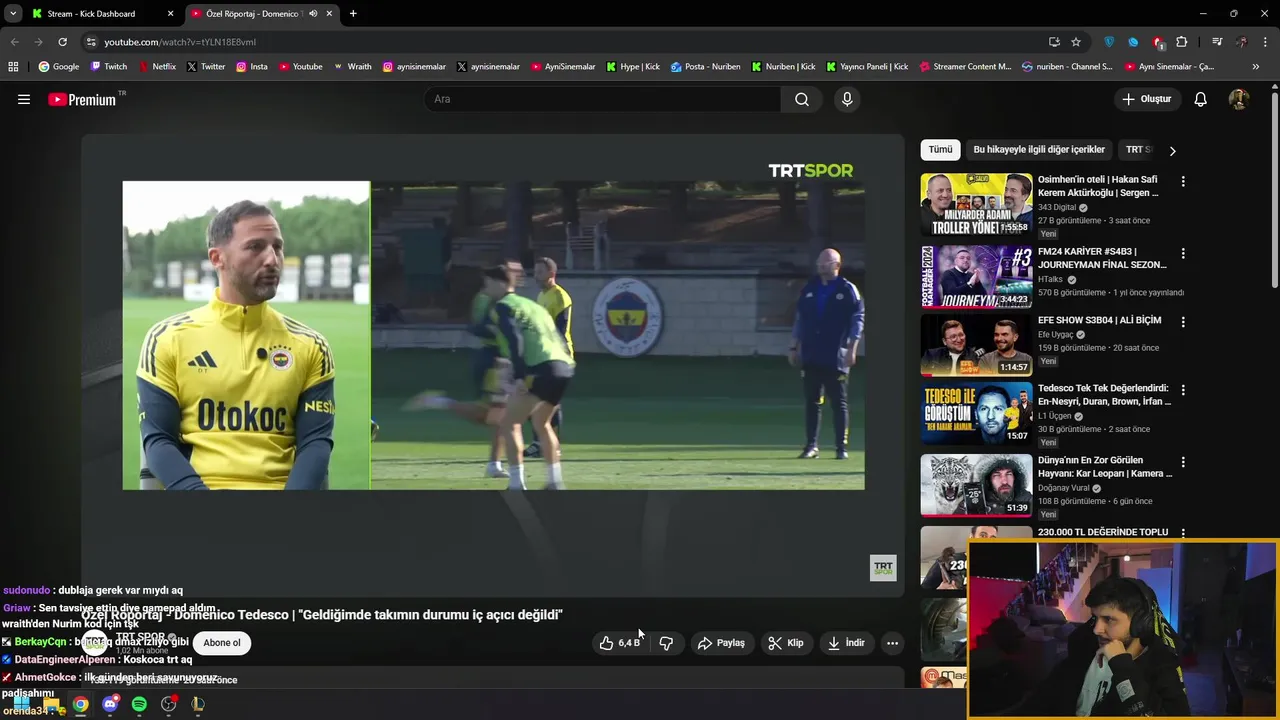The width and height of the screenshot is (1280, 720).
Task: Open options for 'FM24 KARİYER' video
Action: [1183, 253]
